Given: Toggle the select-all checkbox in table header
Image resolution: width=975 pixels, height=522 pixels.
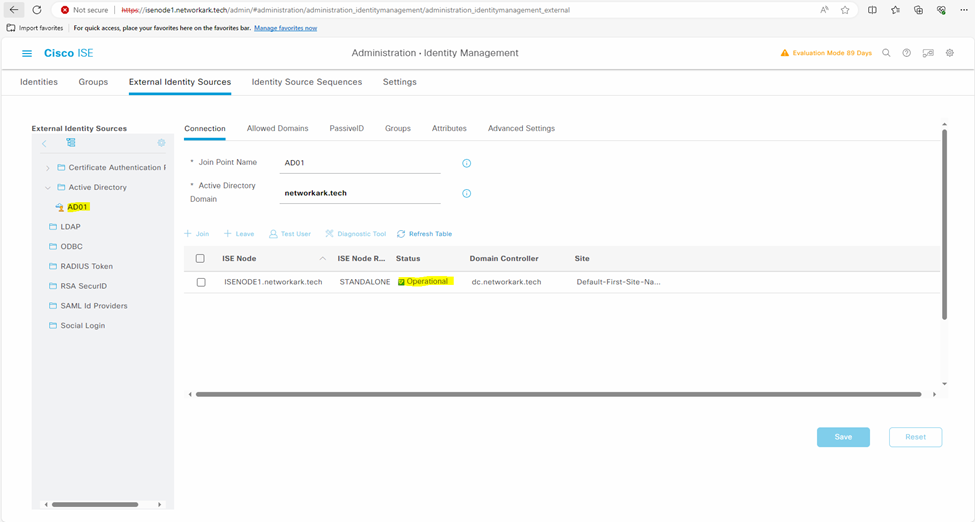Looking at the screenshot, I should tap(200, 259).
